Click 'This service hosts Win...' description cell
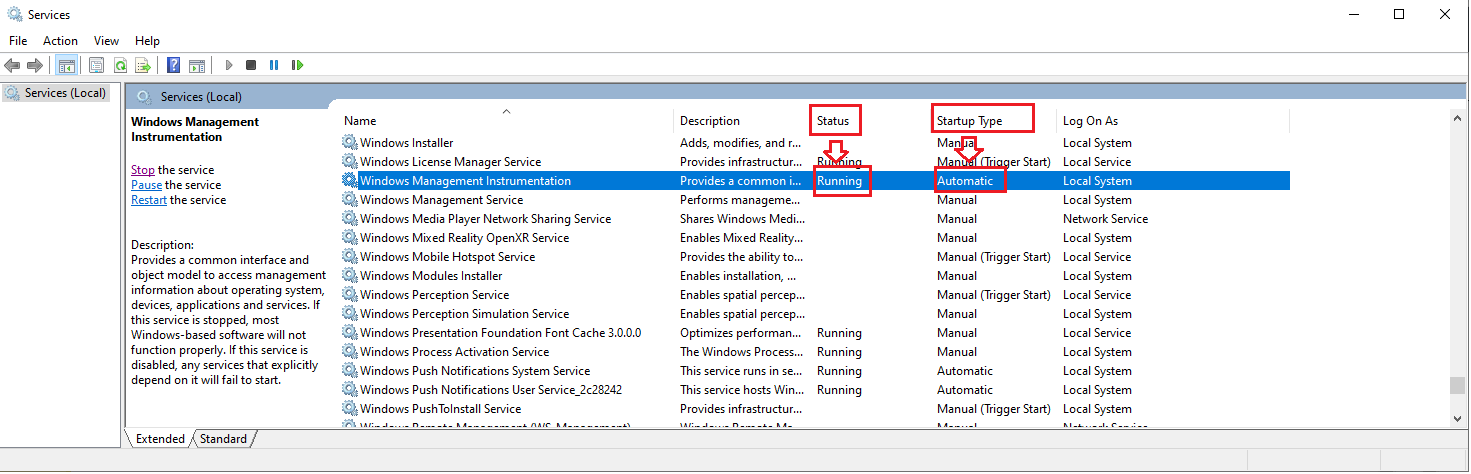Screen dimensions: 1471x474 point(742,390)
